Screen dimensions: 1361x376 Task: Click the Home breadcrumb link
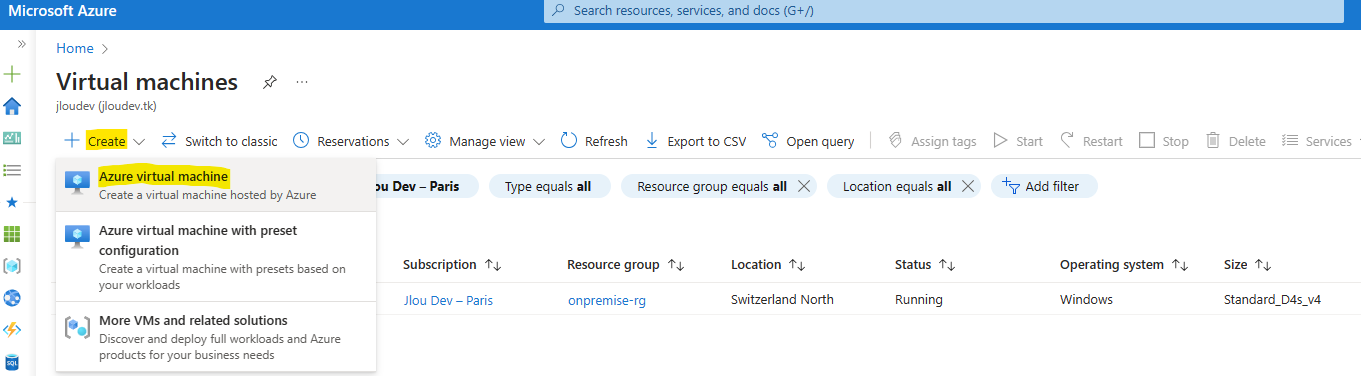coord(75,48)
